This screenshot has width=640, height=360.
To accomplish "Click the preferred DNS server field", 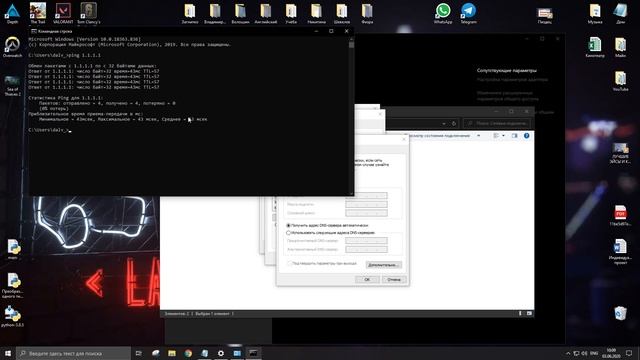I will (x=366, y=240).
